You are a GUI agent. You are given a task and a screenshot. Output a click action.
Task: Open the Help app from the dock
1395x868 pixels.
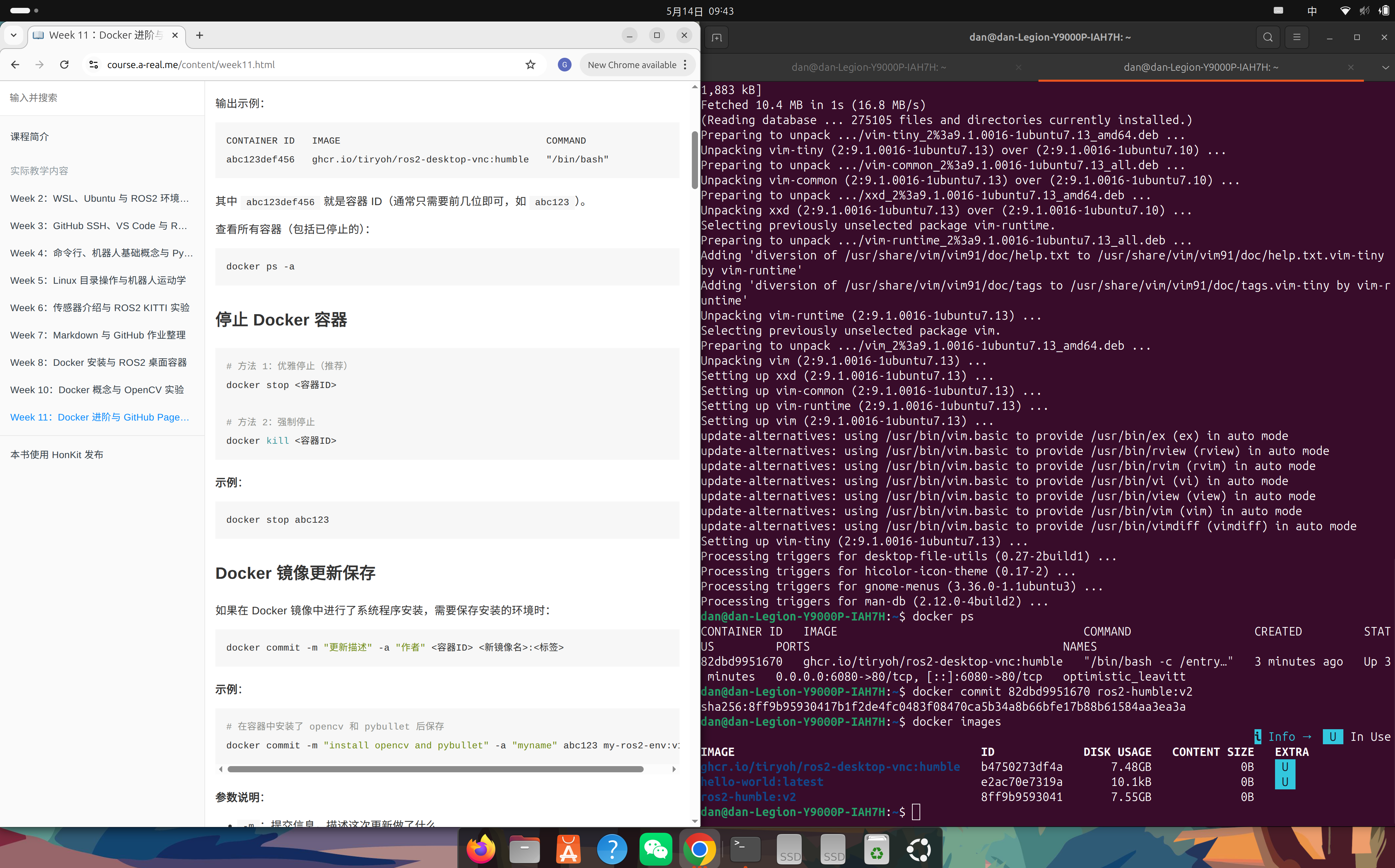coord(612,849)
